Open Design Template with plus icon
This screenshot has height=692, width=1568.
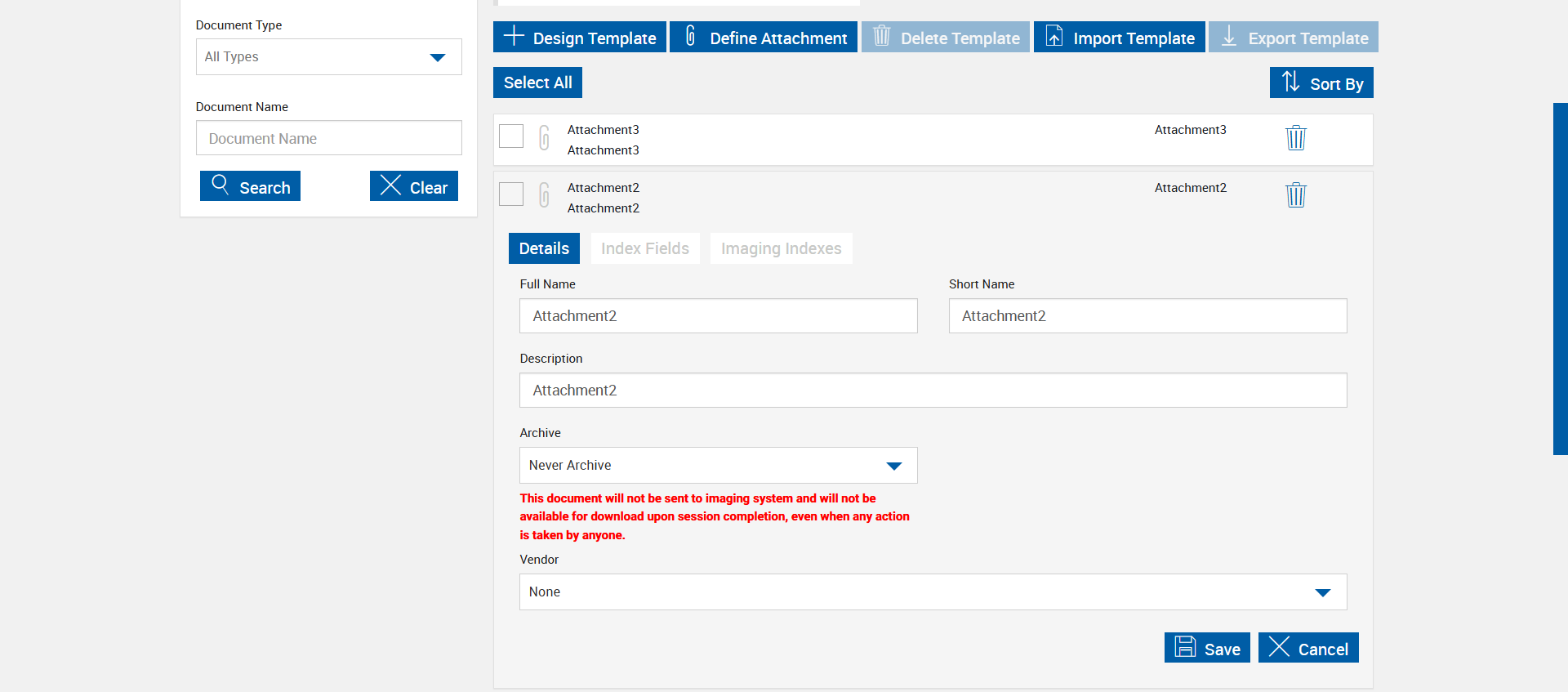580,38
